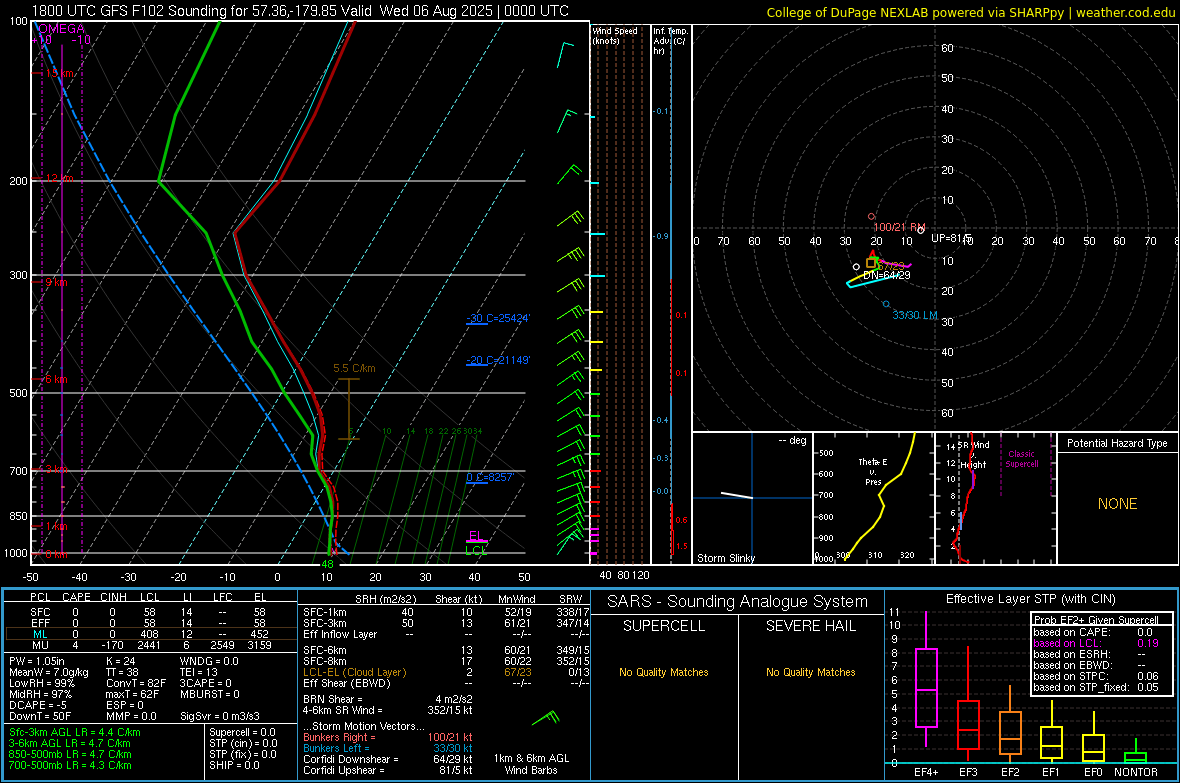
Task: Click the green 48 surface dewpoint value
Action: (x=327, y=564)
